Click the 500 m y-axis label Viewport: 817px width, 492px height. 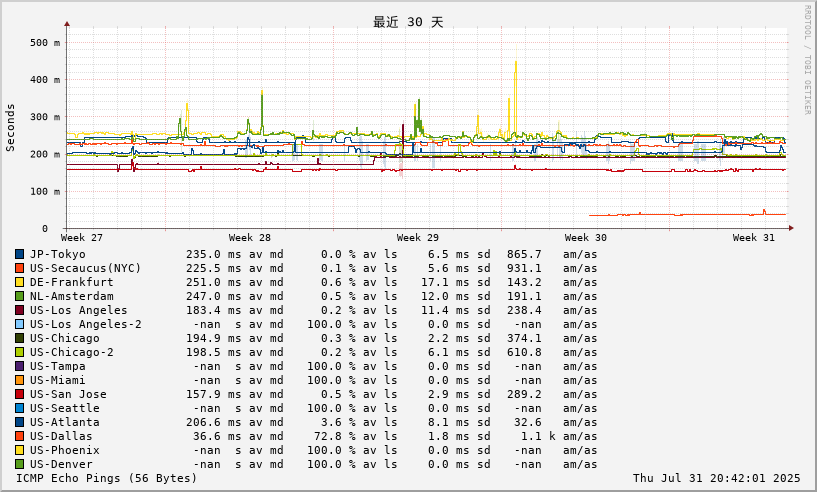click(x=45, y=43)
